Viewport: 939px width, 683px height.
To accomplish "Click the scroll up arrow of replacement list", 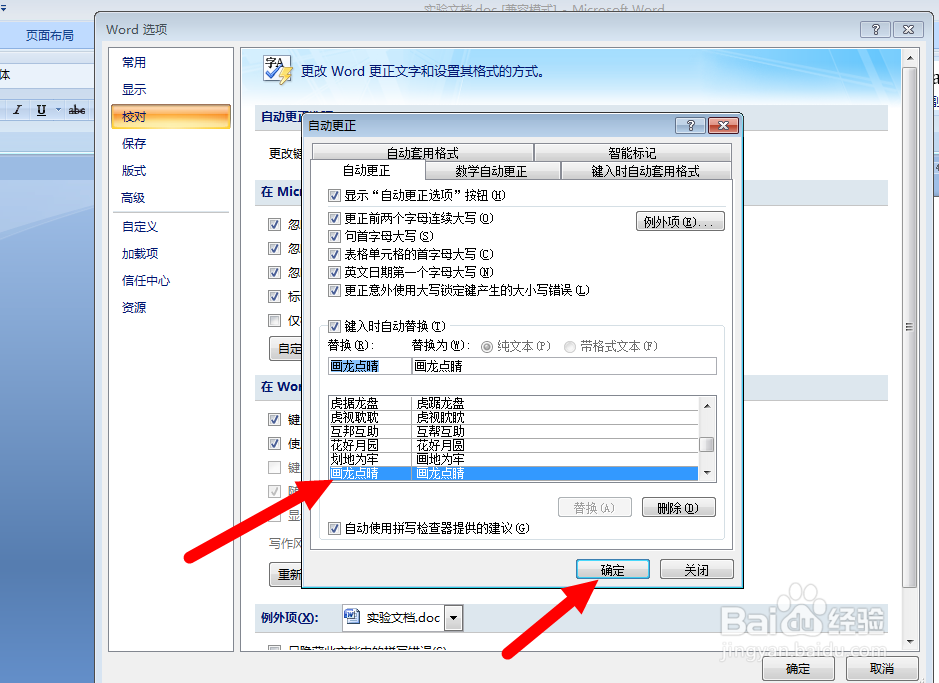I will 707,405.
